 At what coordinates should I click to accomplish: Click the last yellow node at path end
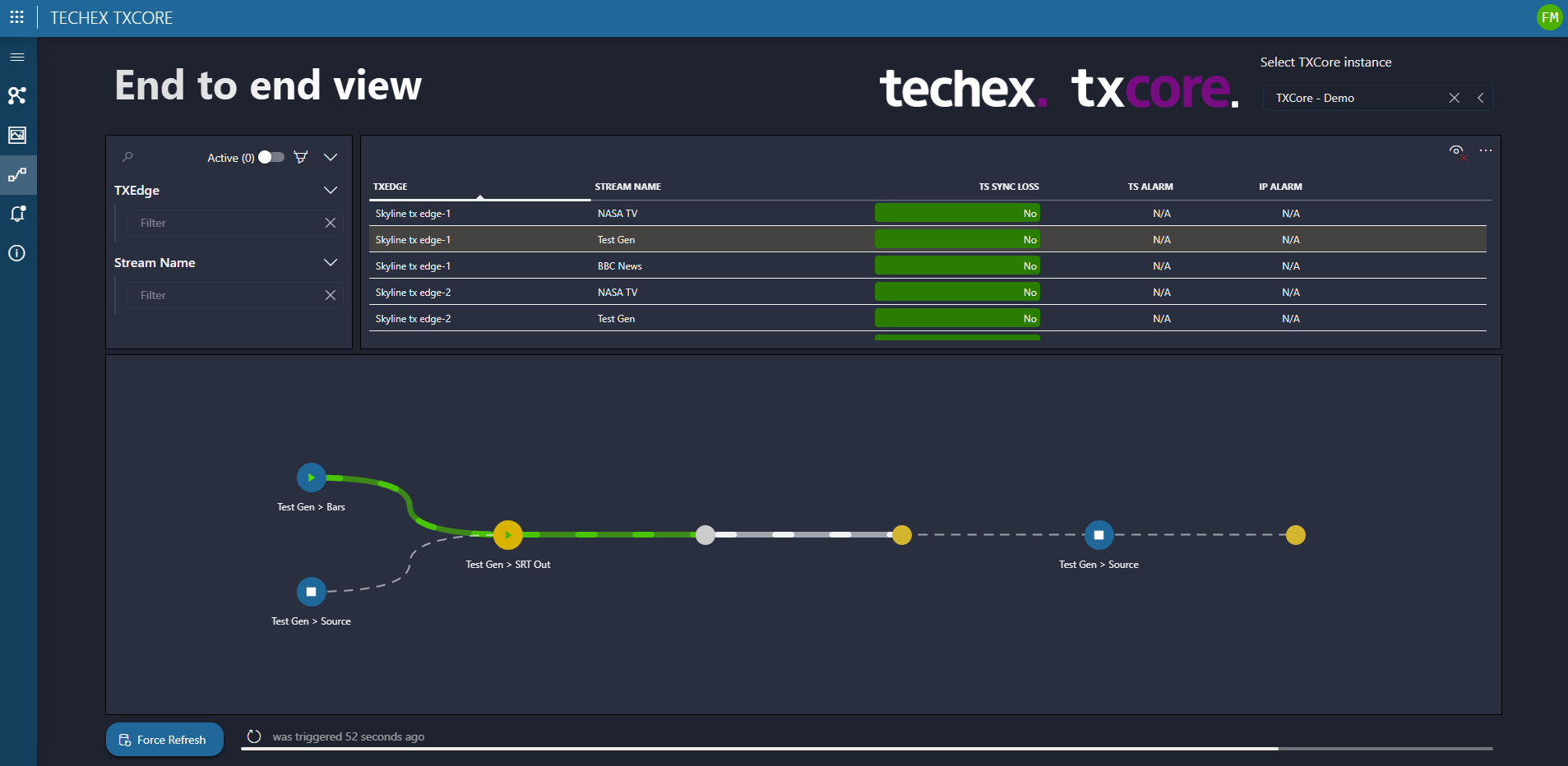[1296, 535]
